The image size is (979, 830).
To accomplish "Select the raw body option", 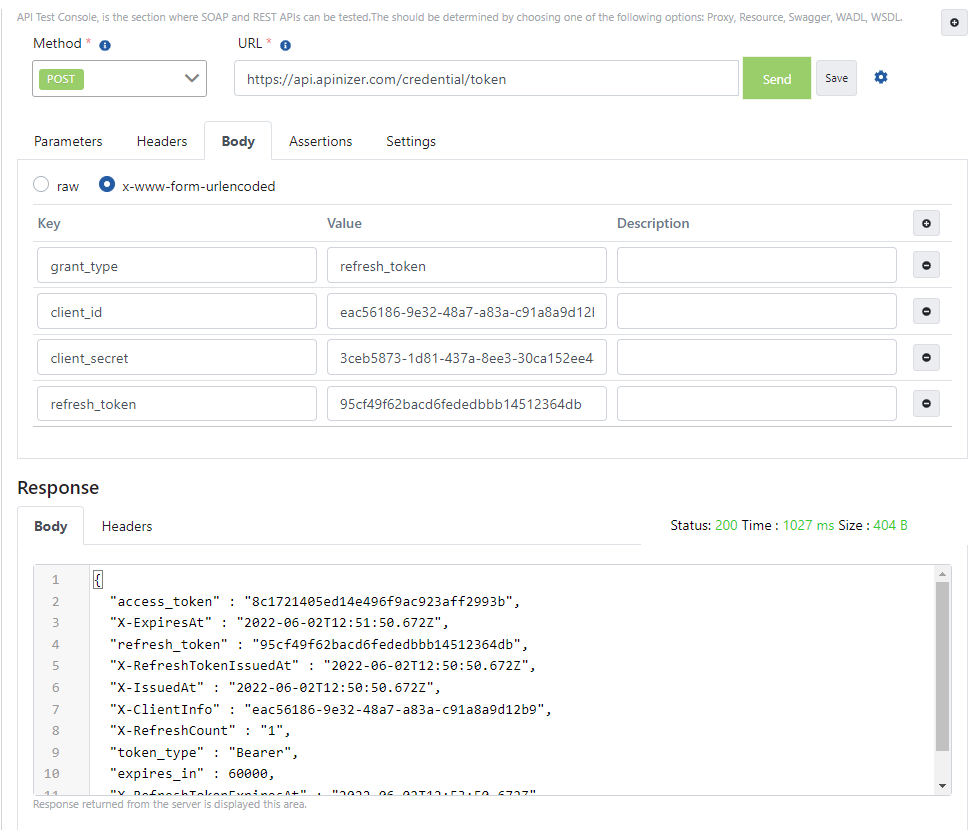I will (41, 185).
